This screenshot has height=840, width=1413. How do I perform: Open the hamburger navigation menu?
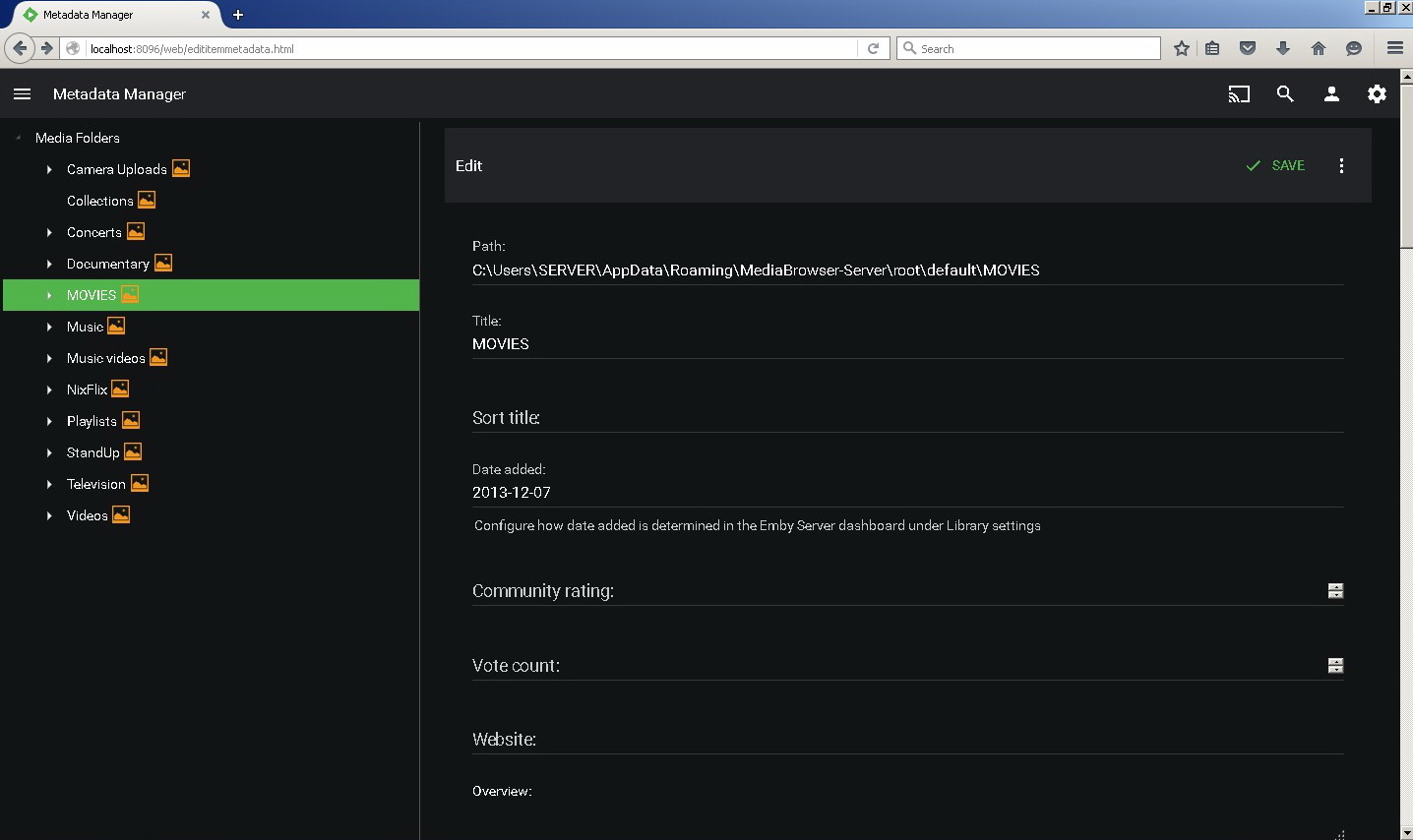click(x=22, y=94)
